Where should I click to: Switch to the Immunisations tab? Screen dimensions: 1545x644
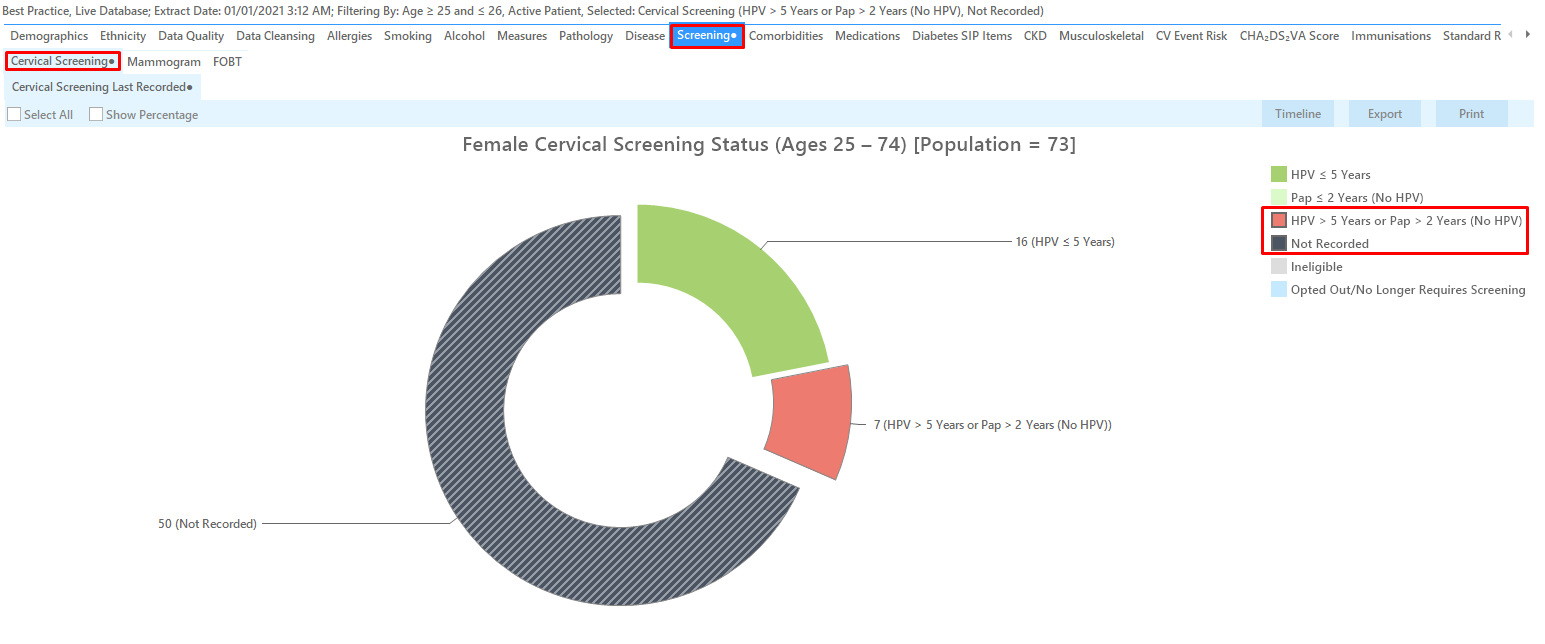[x=1391, y=36]
